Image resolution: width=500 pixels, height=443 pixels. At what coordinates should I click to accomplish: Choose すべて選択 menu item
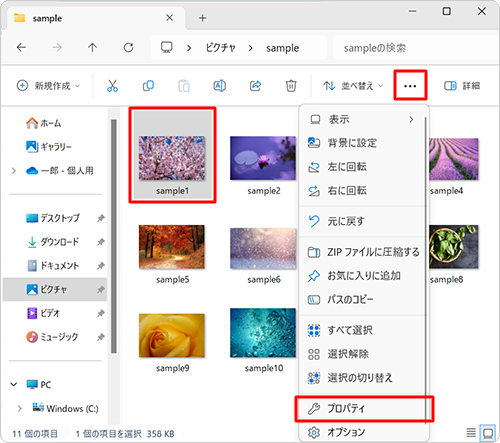[x=362, y=330]
